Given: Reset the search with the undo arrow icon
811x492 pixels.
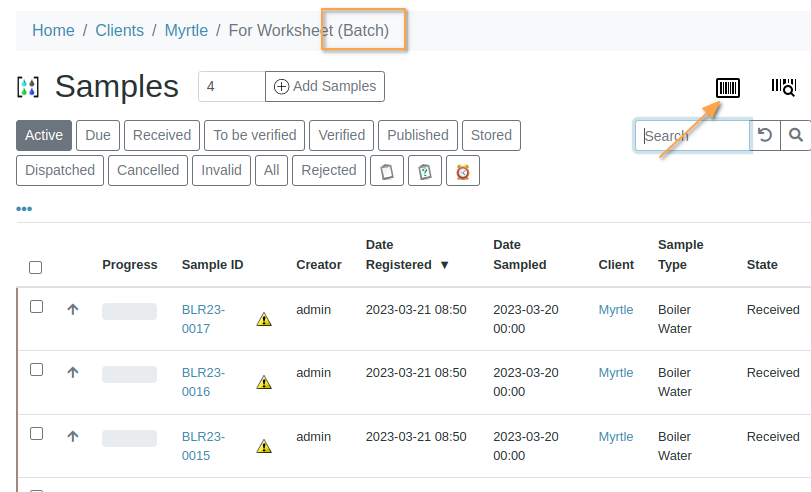Looking at the screenshot, I should (765, 135).
